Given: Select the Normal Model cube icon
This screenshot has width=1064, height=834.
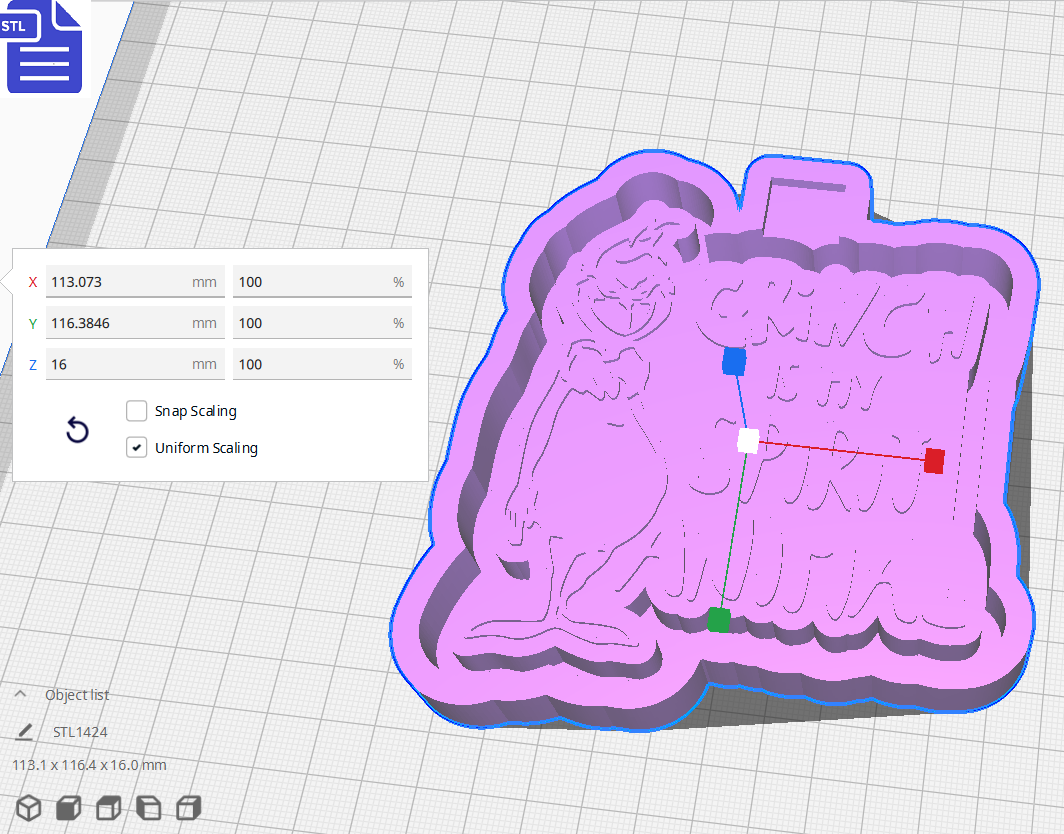Looking at the screenshot, I should (x=27, y=807).
